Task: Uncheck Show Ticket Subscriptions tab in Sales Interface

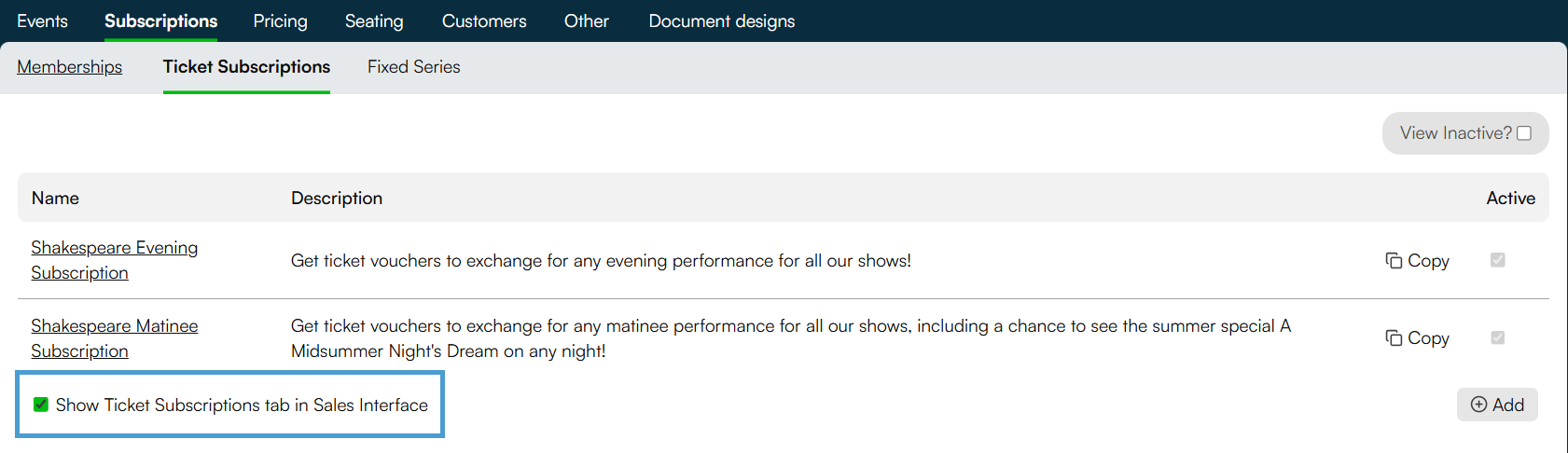Action: [41, 405]
